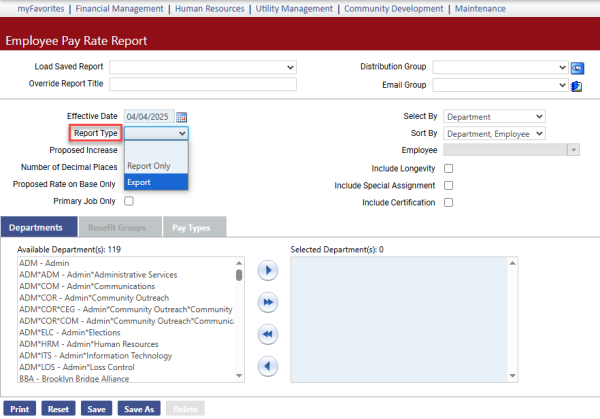This screenshot has width=600, height=419.
Task: Open the Financial Management menu
Action: click(119, 8)
